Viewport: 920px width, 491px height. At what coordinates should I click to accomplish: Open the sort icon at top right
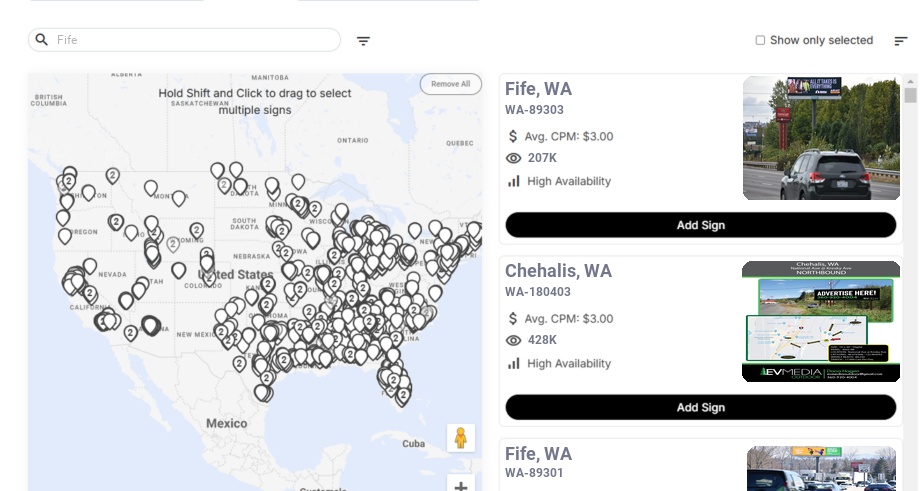pyautogui.click(x=901, y=41)
